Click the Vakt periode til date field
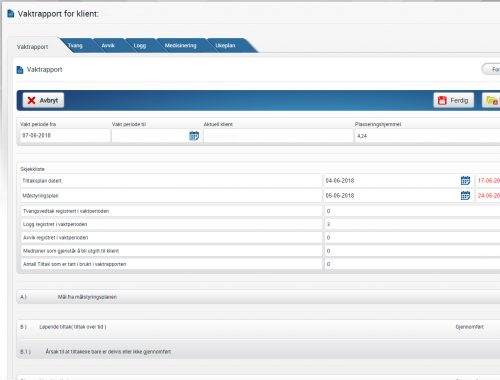The image size is (500, 380). pos(150,136)
